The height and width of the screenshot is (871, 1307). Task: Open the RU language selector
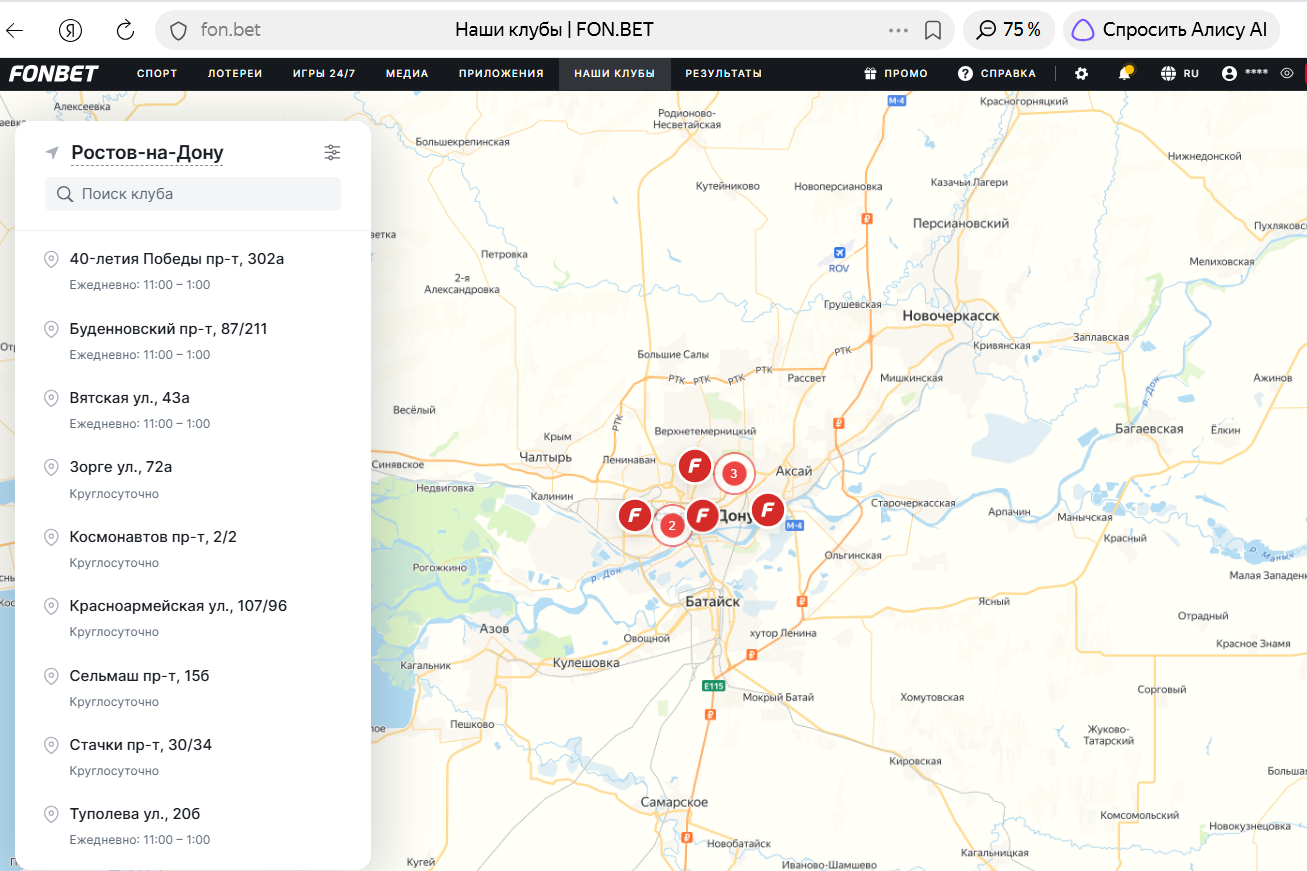click(1180, 73)
